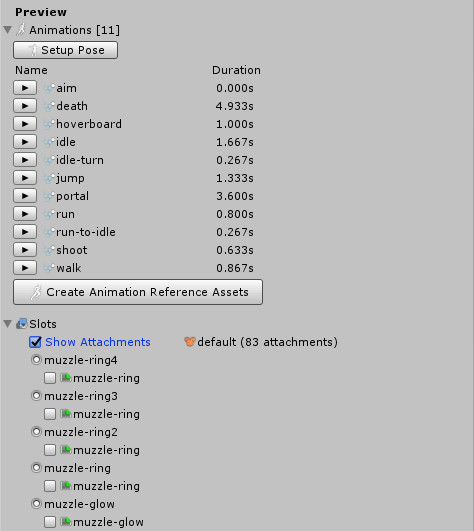474x531 pixels.
Task: Play the death animation preview
Action: click(25, 106)
